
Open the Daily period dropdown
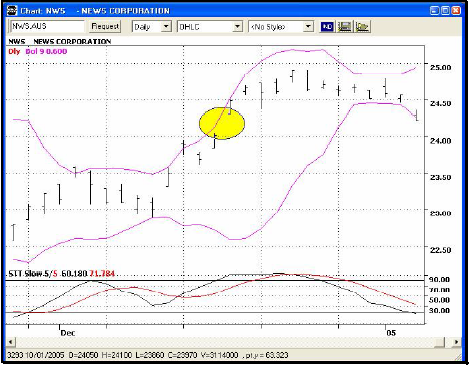166,27
